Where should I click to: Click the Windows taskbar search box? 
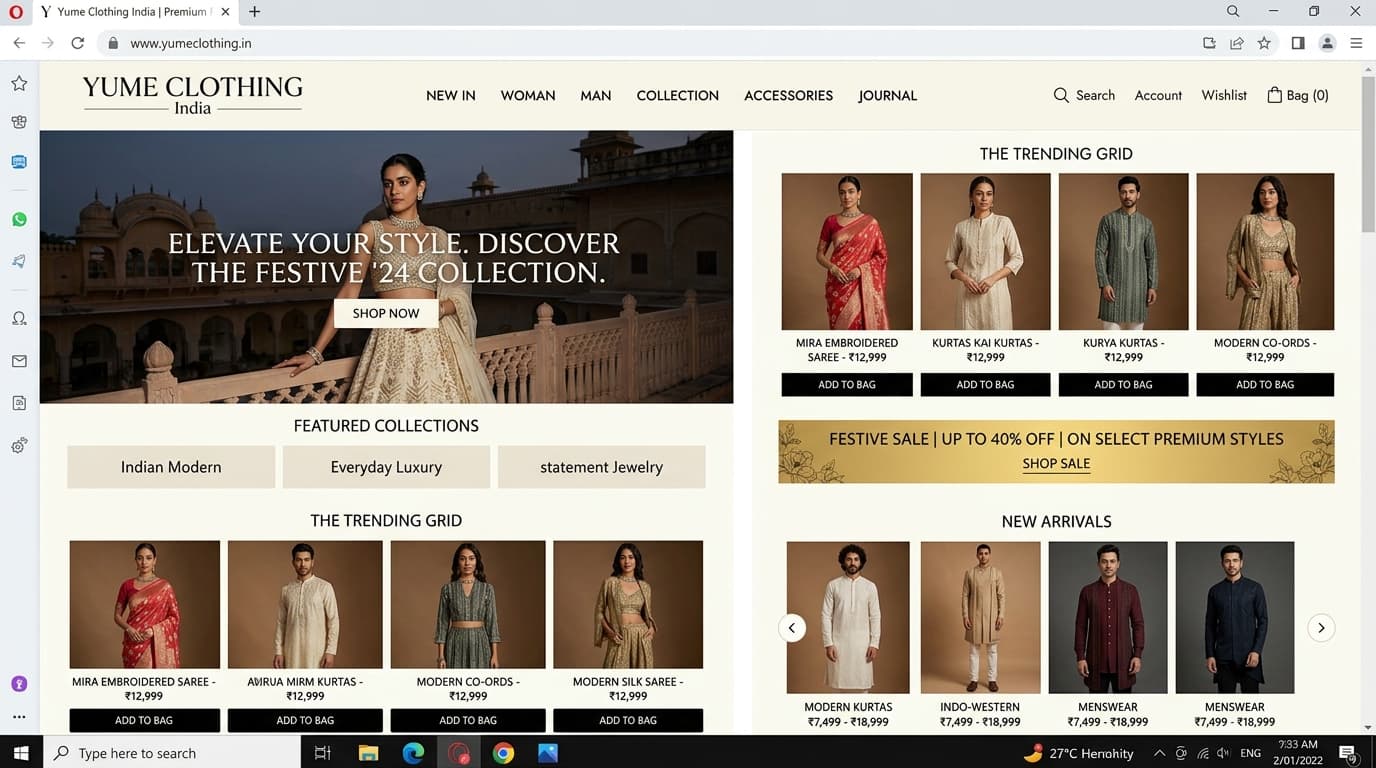(x=172, y=753)
